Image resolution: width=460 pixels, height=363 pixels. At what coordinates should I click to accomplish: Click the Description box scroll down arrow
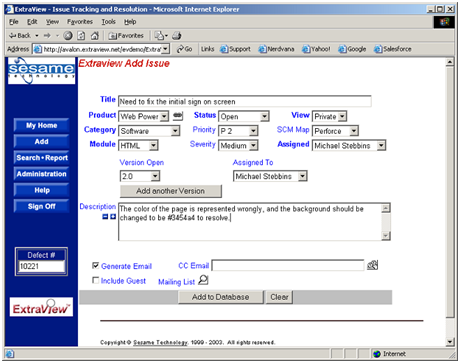tap(386, 236)
